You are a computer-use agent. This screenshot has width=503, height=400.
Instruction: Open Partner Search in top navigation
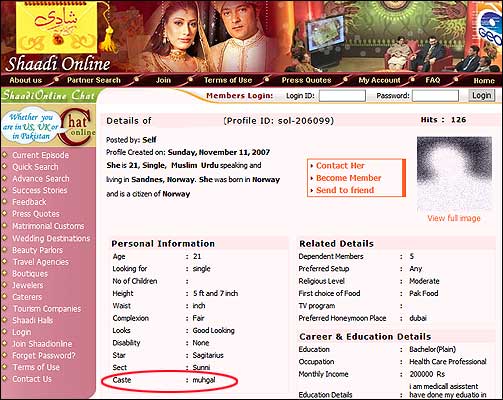(94, 80)
